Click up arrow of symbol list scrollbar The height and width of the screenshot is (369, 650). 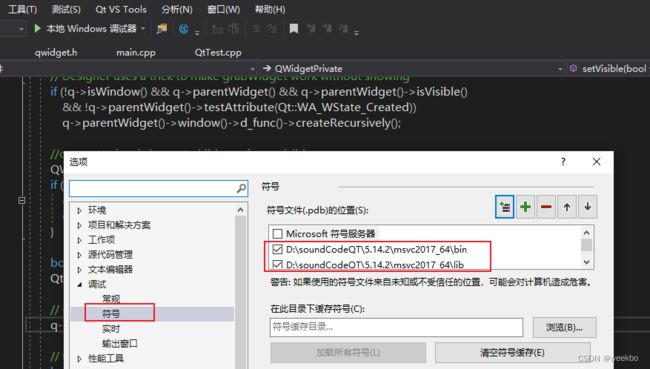(587, 233)
